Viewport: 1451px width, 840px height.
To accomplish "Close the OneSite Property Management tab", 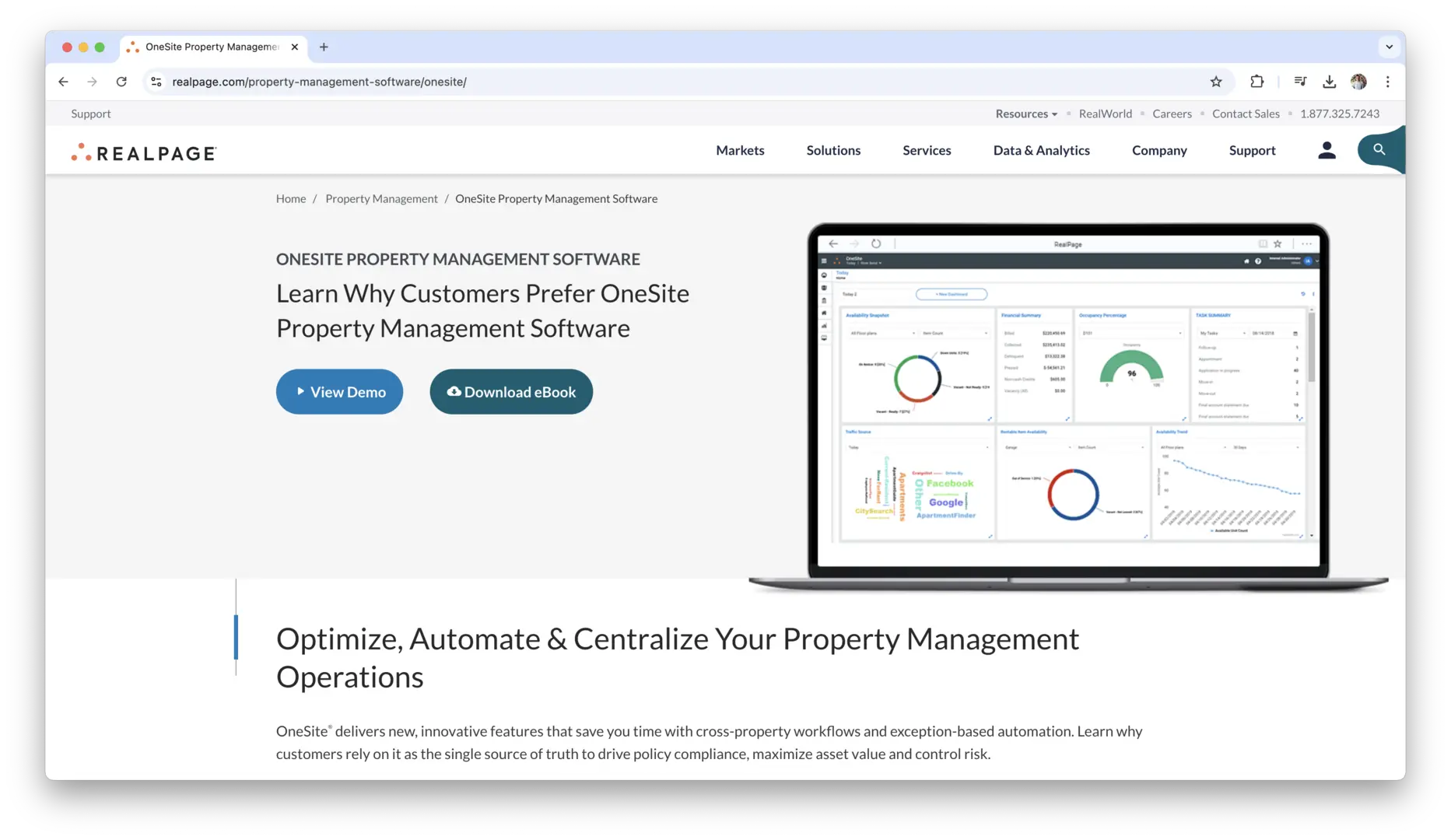I will tap(295, 47).
